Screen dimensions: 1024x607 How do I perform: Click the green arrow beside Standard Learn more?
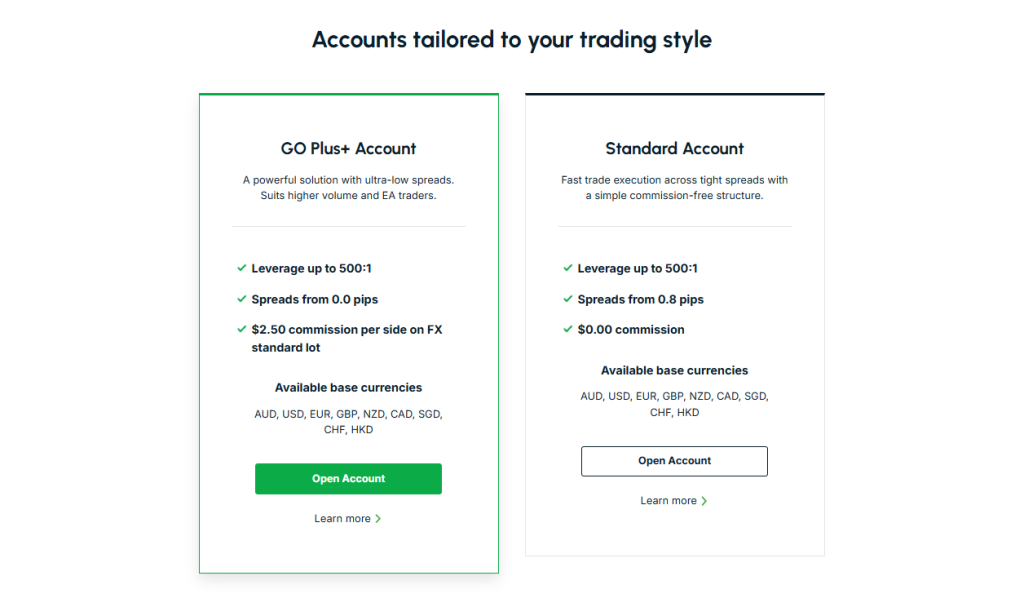coord(703,500)
